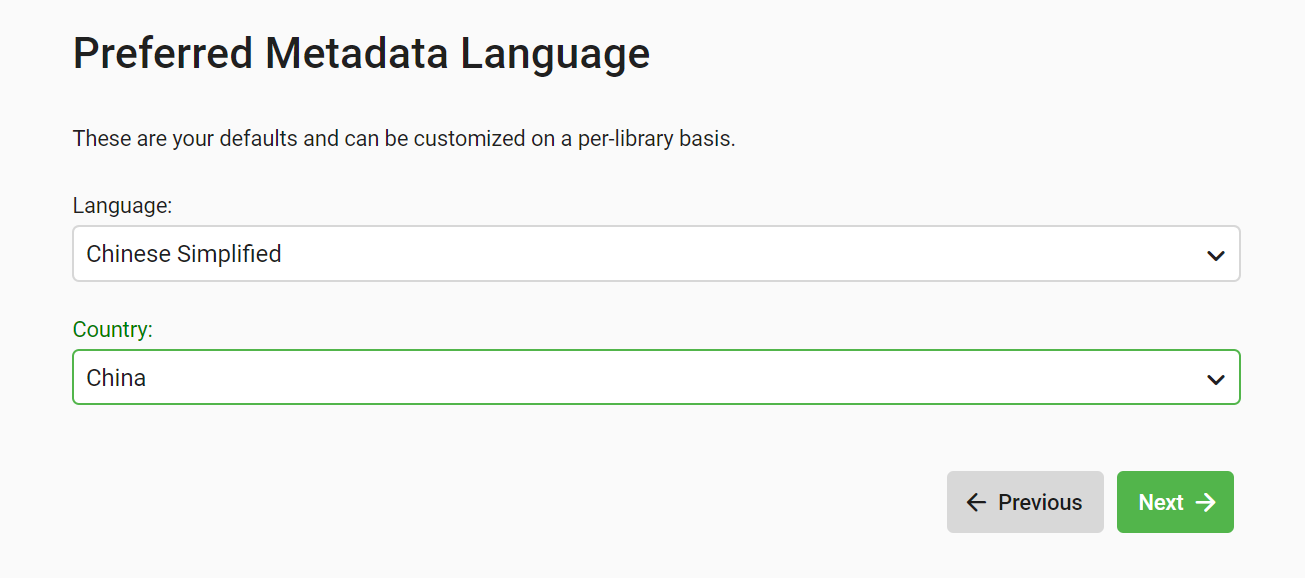
Task: Focus the Country select box's empty middle area
Action: [x=700, y=378]
